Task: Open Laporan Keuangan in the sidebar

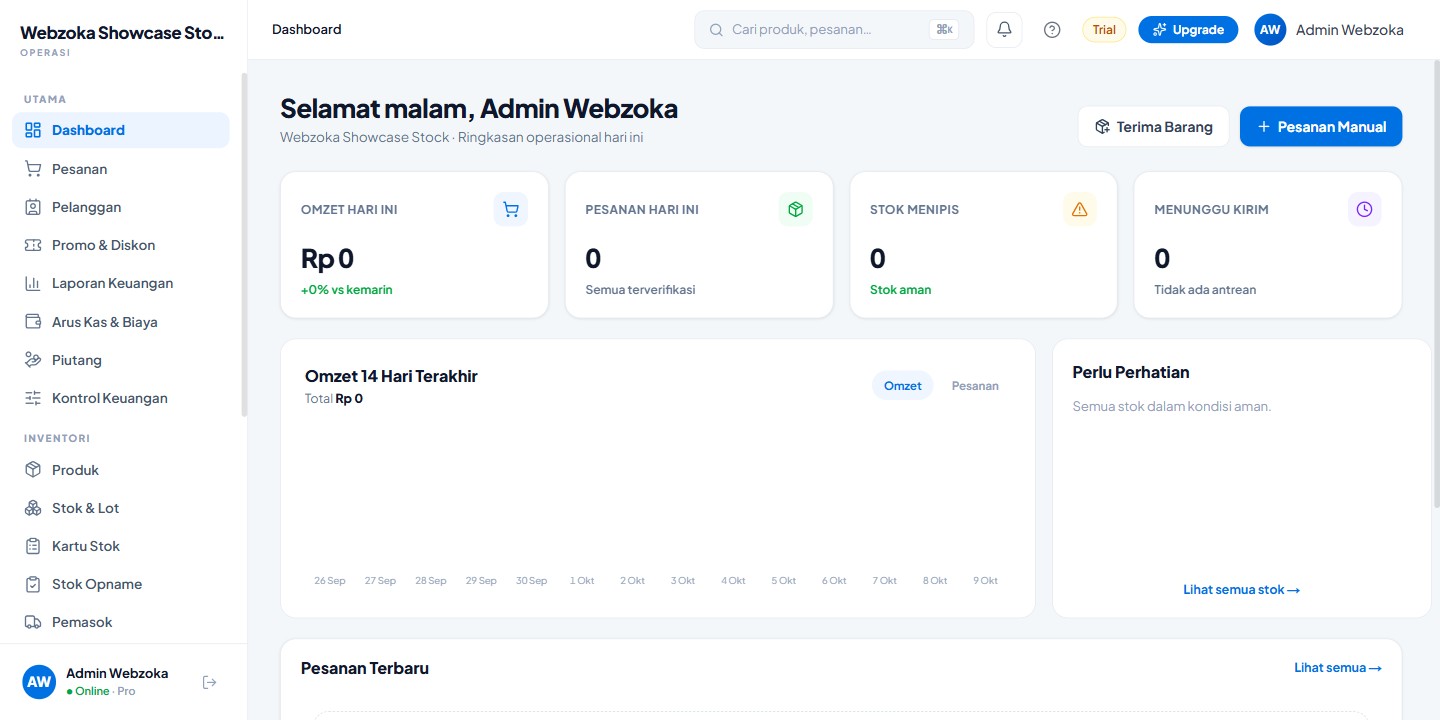Action: 121,283
